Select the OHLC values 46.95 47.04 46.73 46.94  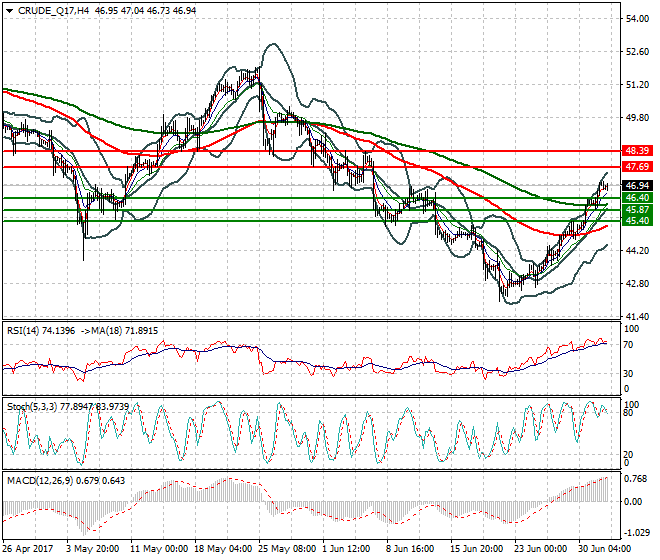[x=145, y=11]
